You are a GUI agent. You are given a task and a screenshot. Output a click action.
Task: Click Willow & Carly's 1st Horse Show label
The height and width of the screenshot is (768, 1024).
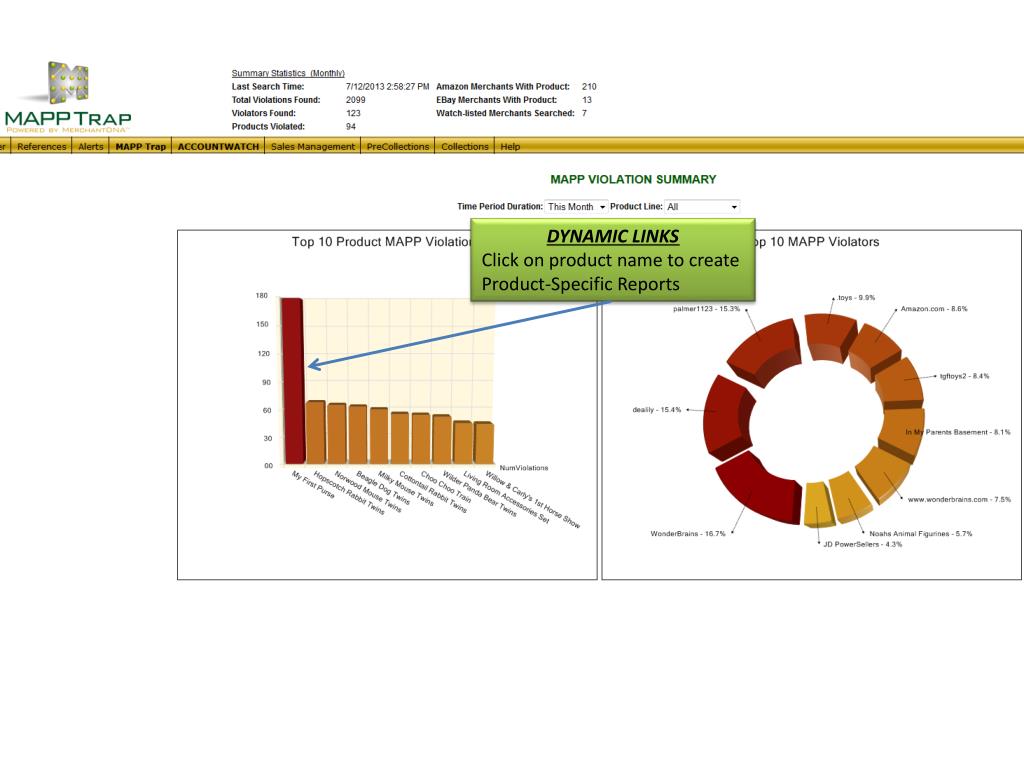[x=532, y=499]
